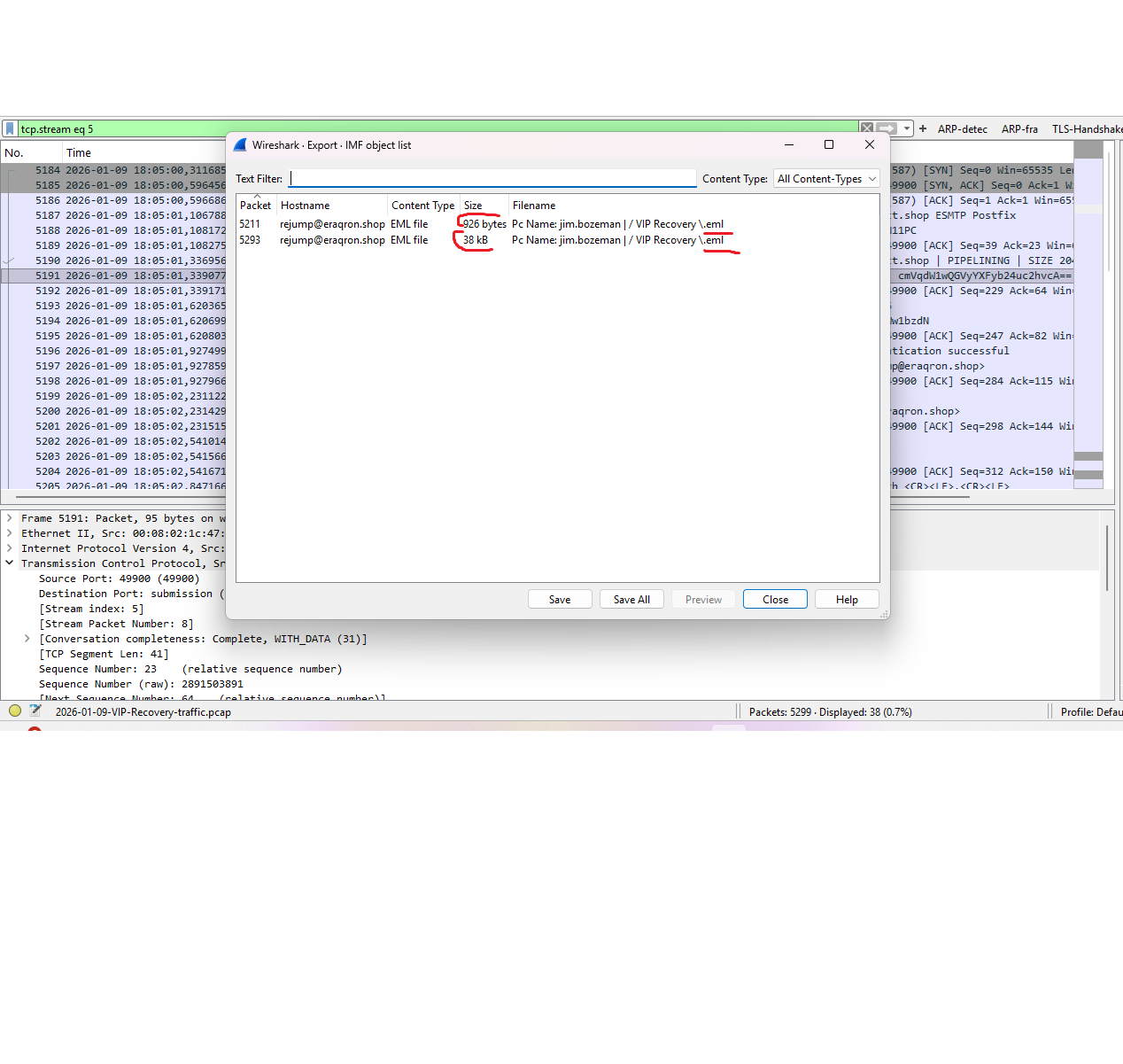Select the Sequence Number: 23 field
1123x1064 pixels.
[x=190, y=669]
